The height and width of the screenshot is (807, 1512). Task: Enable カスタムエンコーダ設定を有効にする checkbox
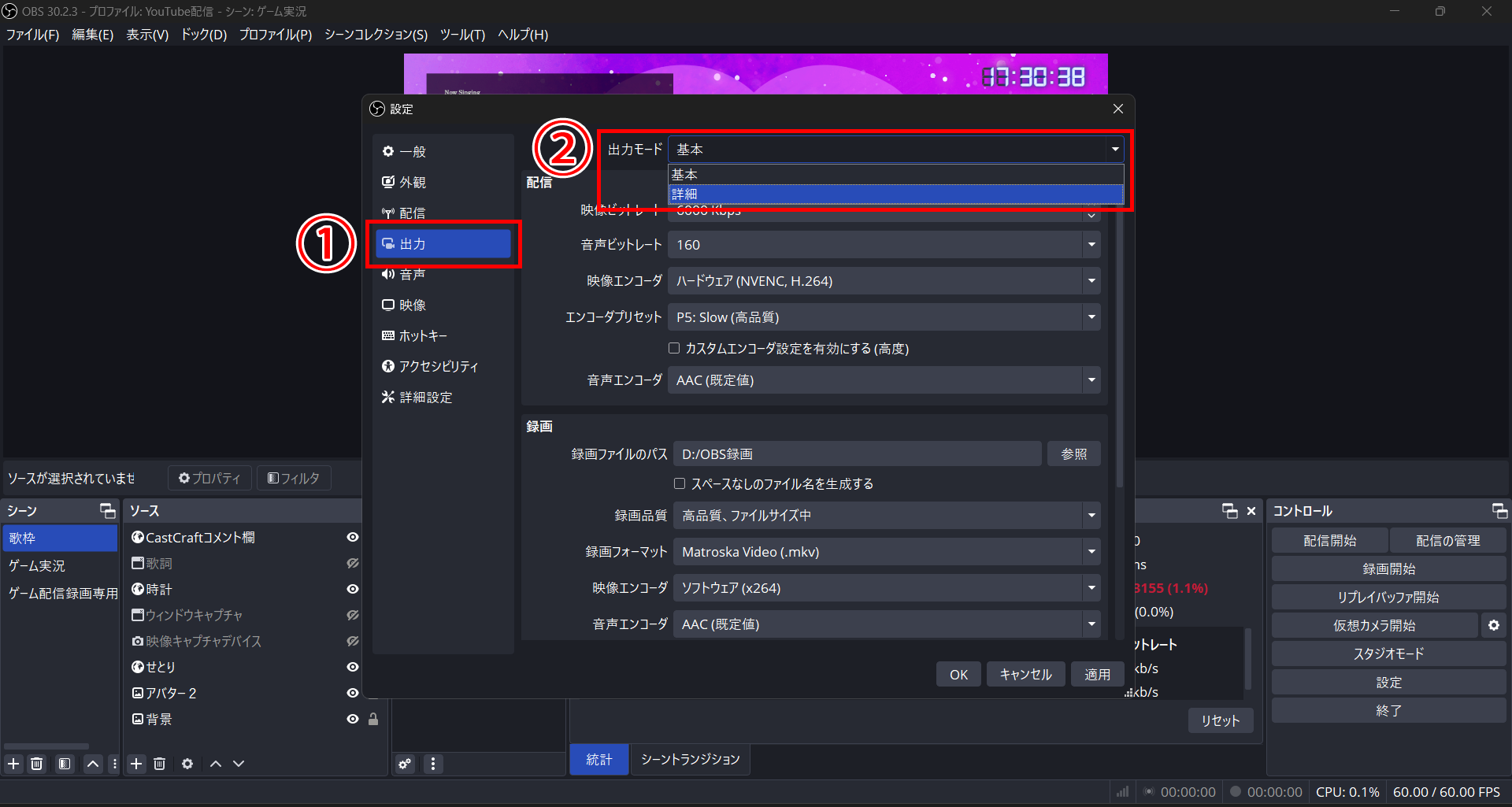674,348
